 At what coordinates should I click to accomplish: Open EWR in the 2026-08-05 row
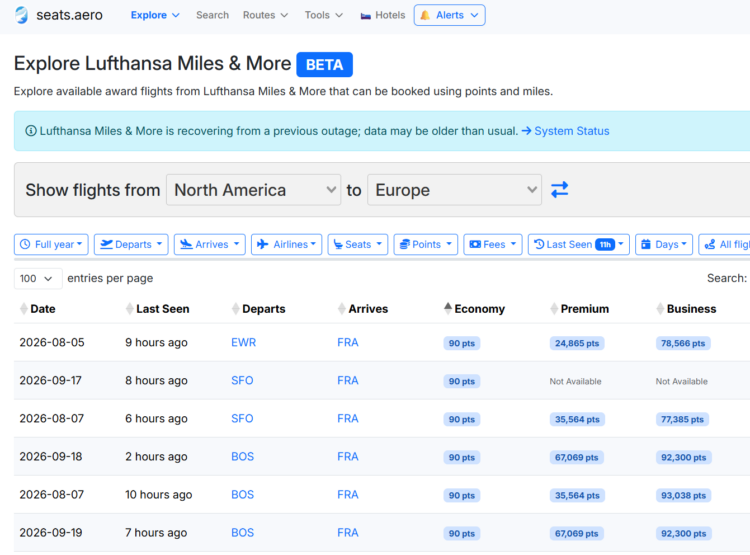243,343
